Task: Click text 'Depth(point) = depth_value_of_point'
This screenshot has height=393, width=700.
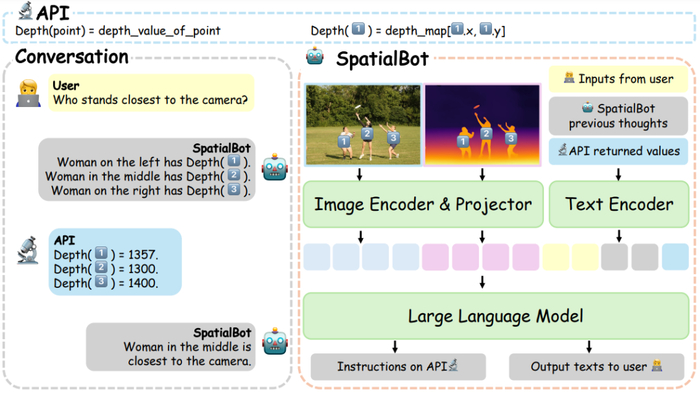Action: [x=118, y=31]
